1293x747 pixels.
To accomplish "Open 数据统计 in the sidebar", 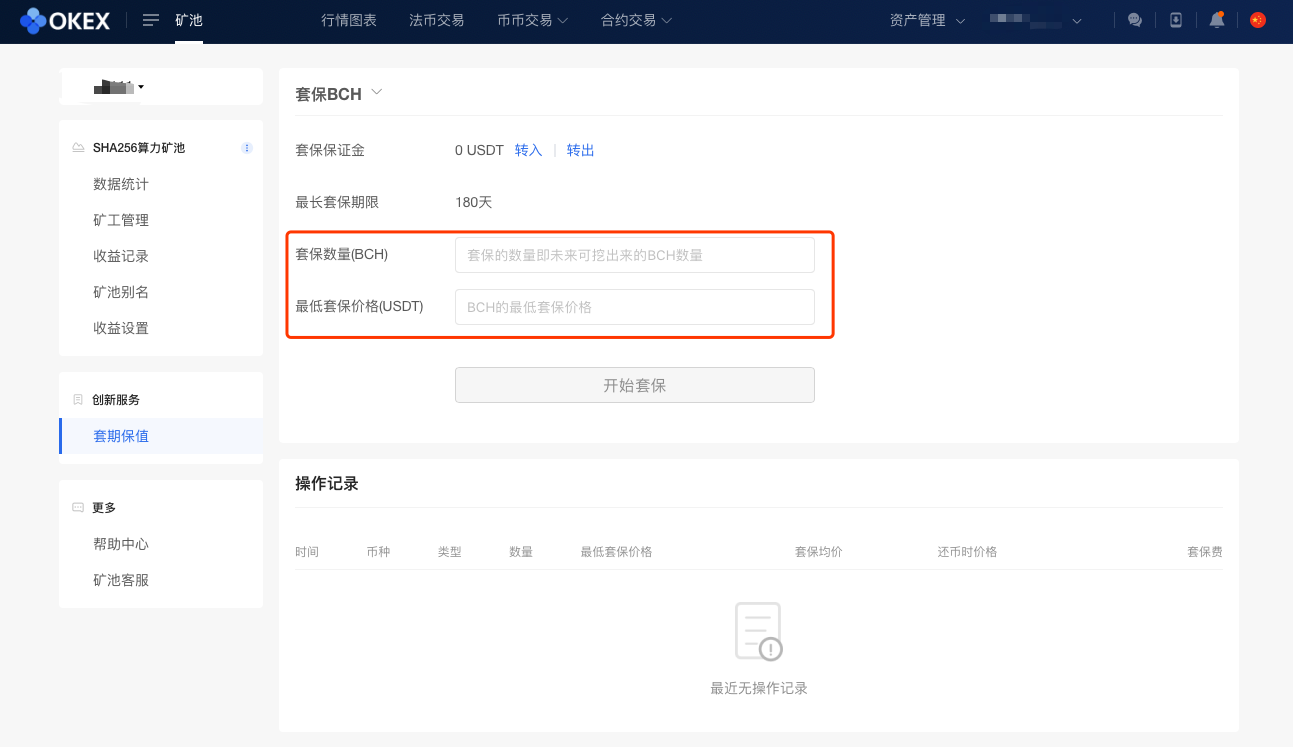I will pos(121,184).
